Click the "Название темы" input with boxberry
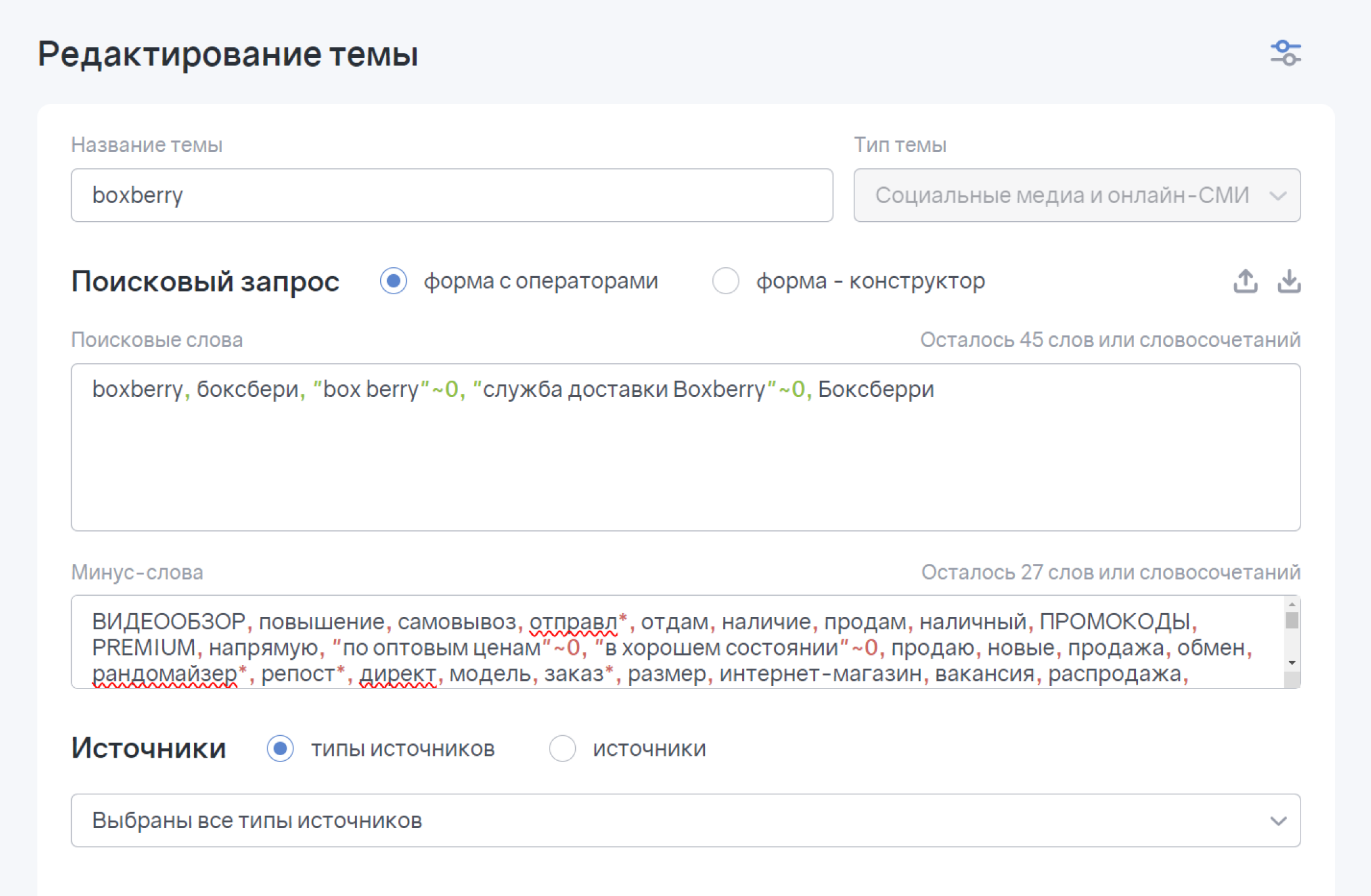 pyautogui.click(x=451, y=196)
